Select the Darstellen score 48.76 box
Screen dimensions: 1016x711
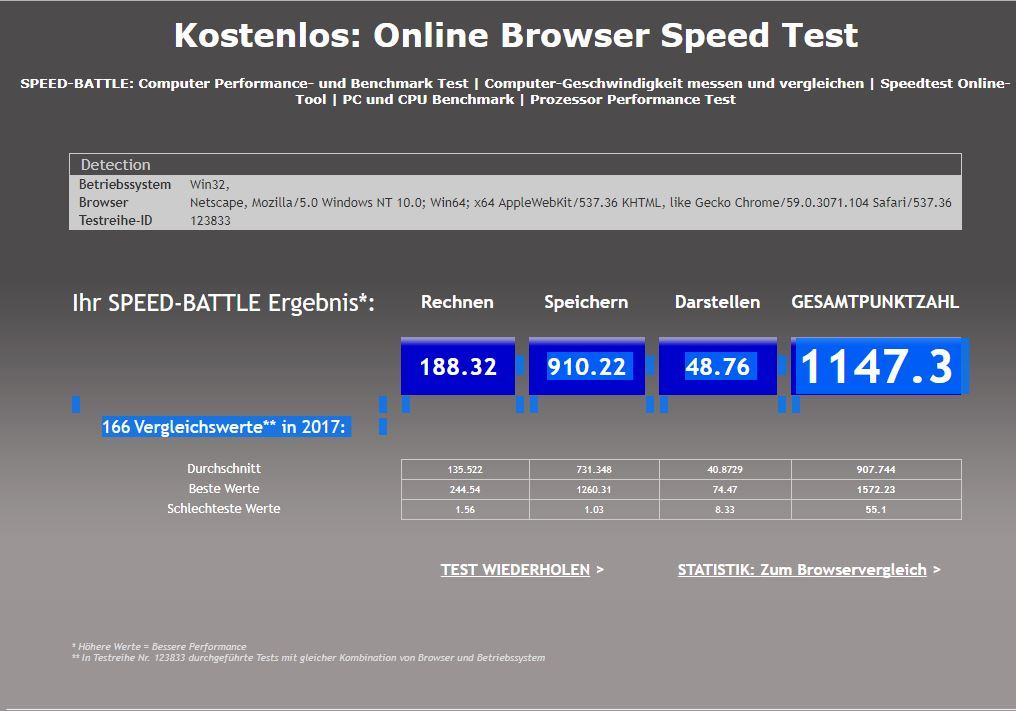717,366
